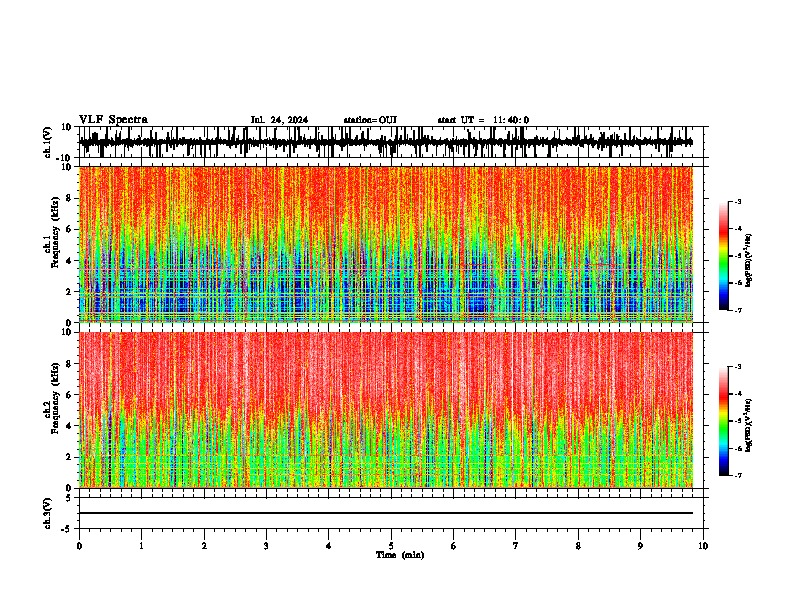
Task: Click time axis tick label "9"
Action: click(640, 546)
